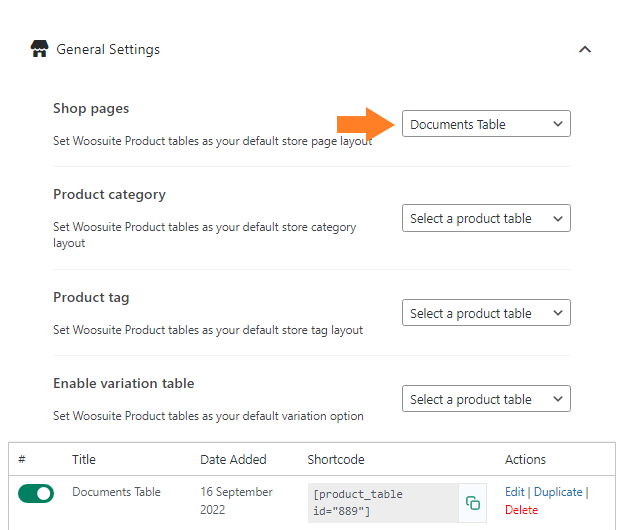Image resolution: width=622 pixels, height=530 pixels.
Task: Copy the product_table shortcode with copy icon
Action: point(472,503)
